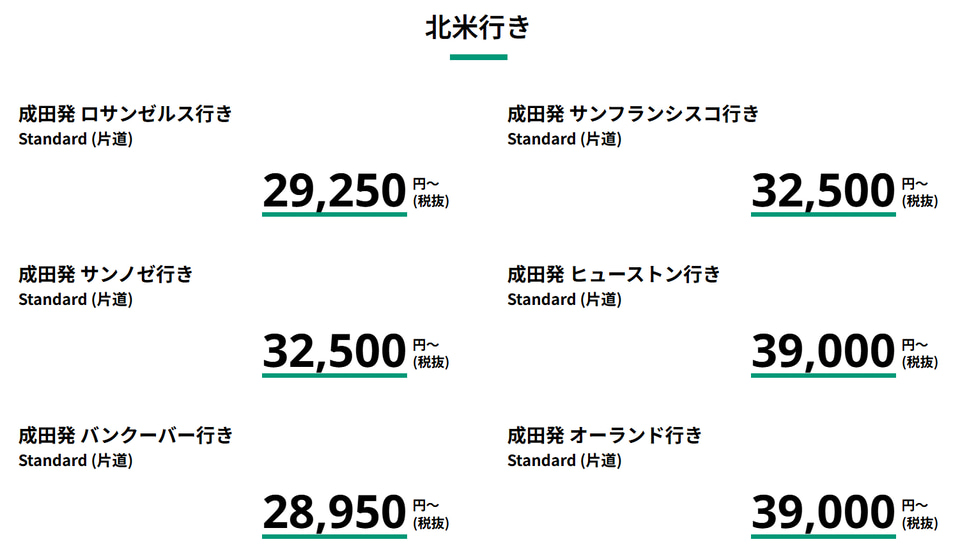
Task: Select the 成田発 サンノゼ行き flight title
Action: 106,274
